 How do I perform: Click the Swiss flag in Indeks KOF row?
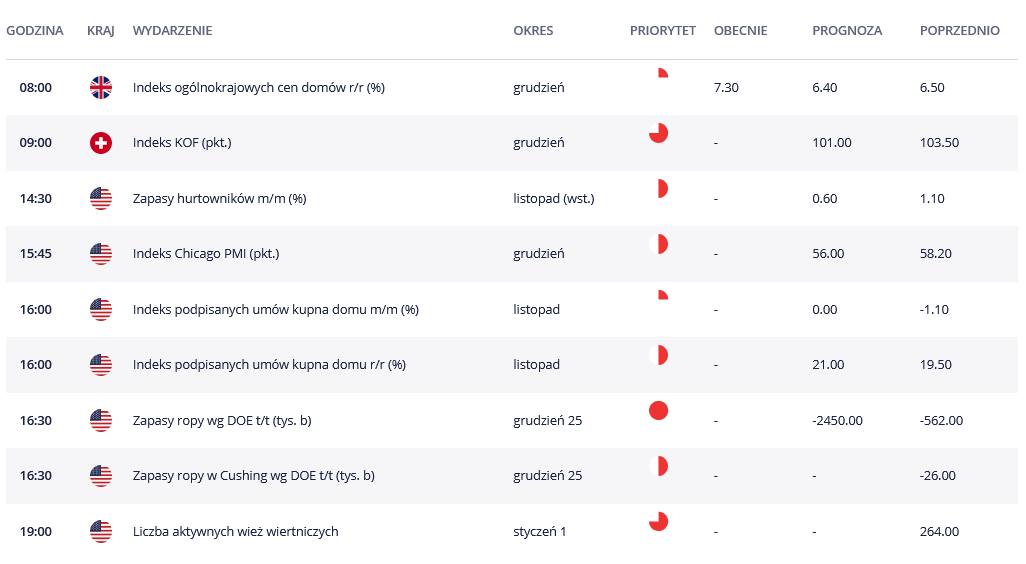101,143
